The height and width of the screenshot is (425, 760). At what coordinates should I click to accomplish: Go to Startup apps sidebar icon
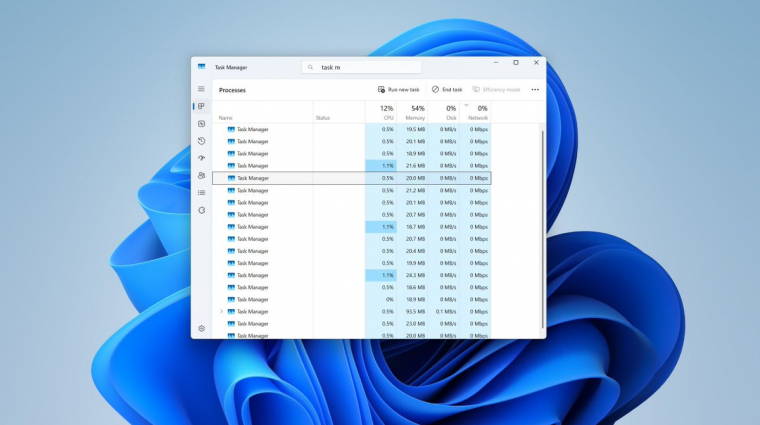click(201, 158)
